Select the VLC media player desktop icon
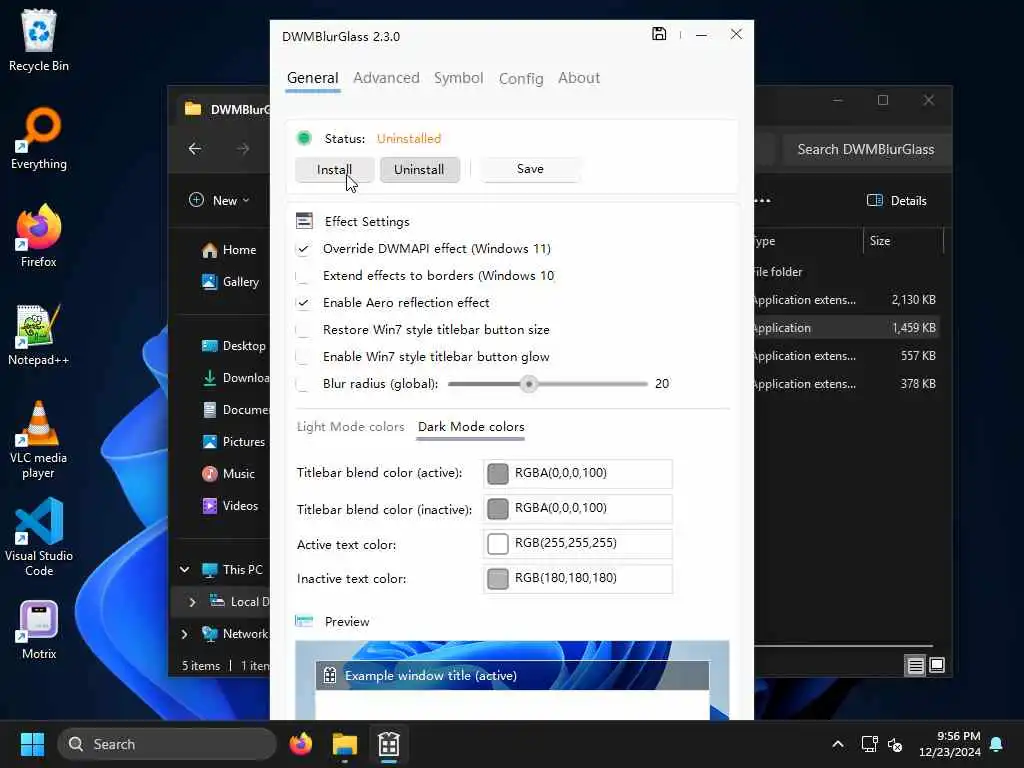The width and height of the screenshot is (1024, 768). pos(39,440)
